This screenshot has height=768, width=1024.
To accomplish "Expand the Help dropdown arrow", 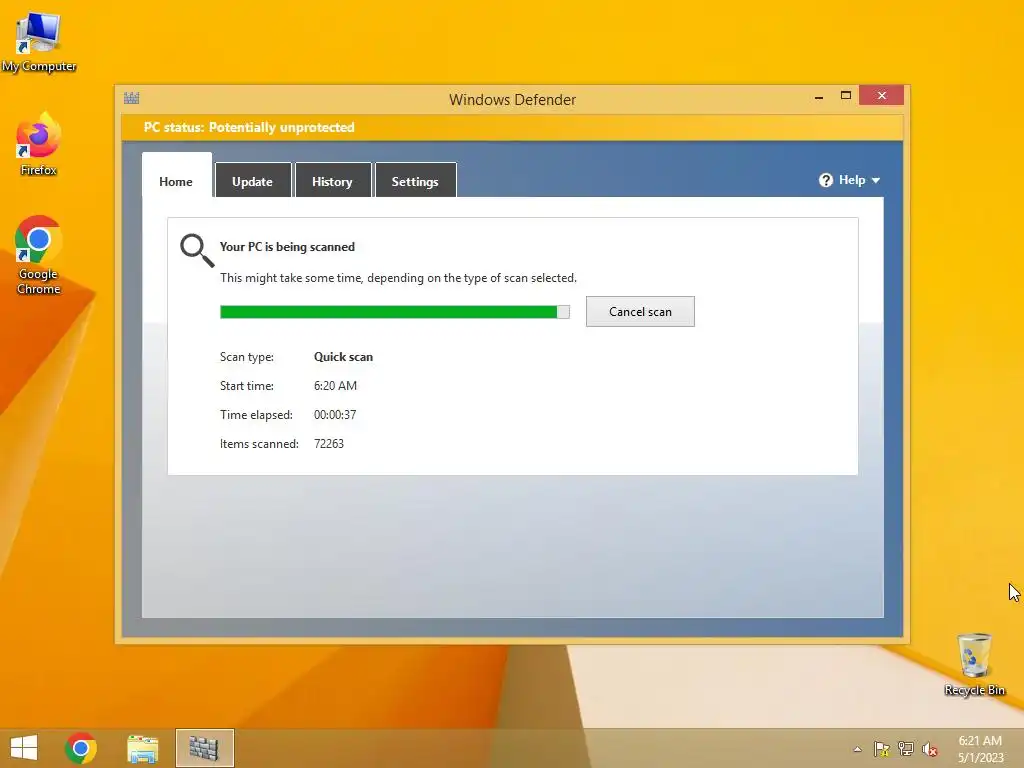I will click(x=876, y=180).
